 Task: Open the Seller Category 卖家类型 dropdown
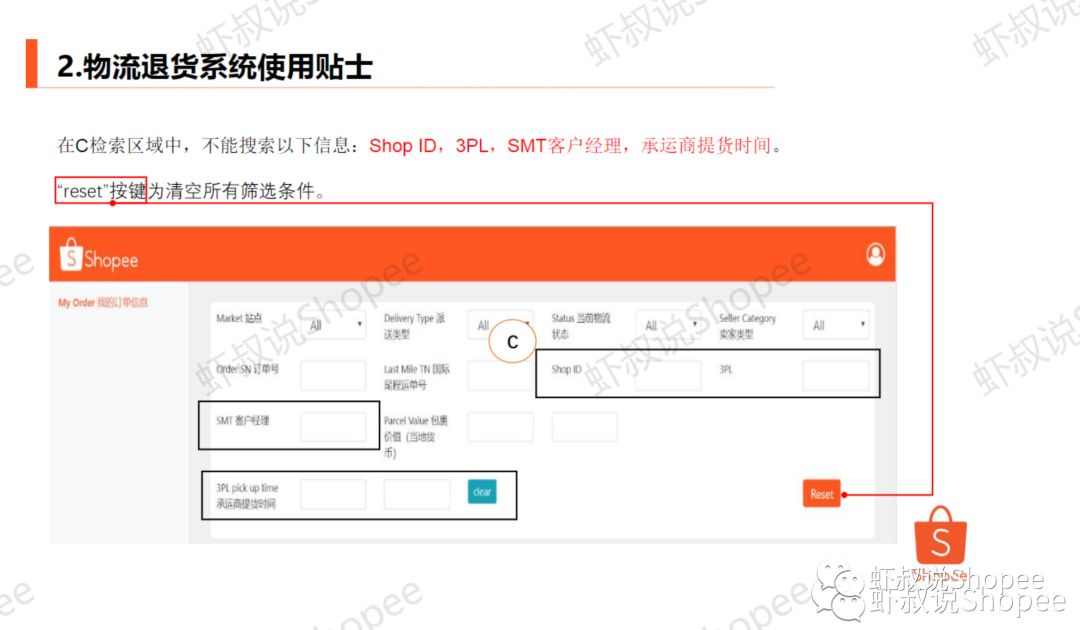pyautogui.click(x=836, y=324)
